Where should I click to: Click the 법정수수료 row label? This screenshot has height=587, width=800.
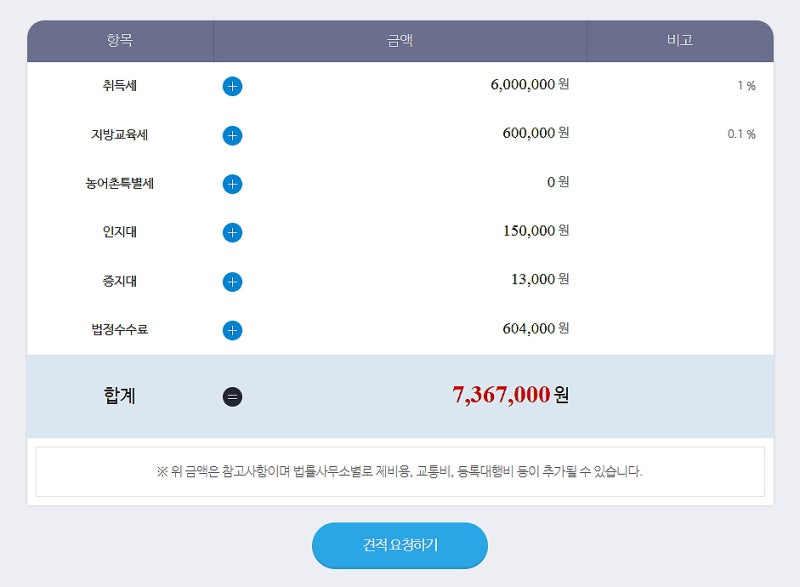click(119, 329)
